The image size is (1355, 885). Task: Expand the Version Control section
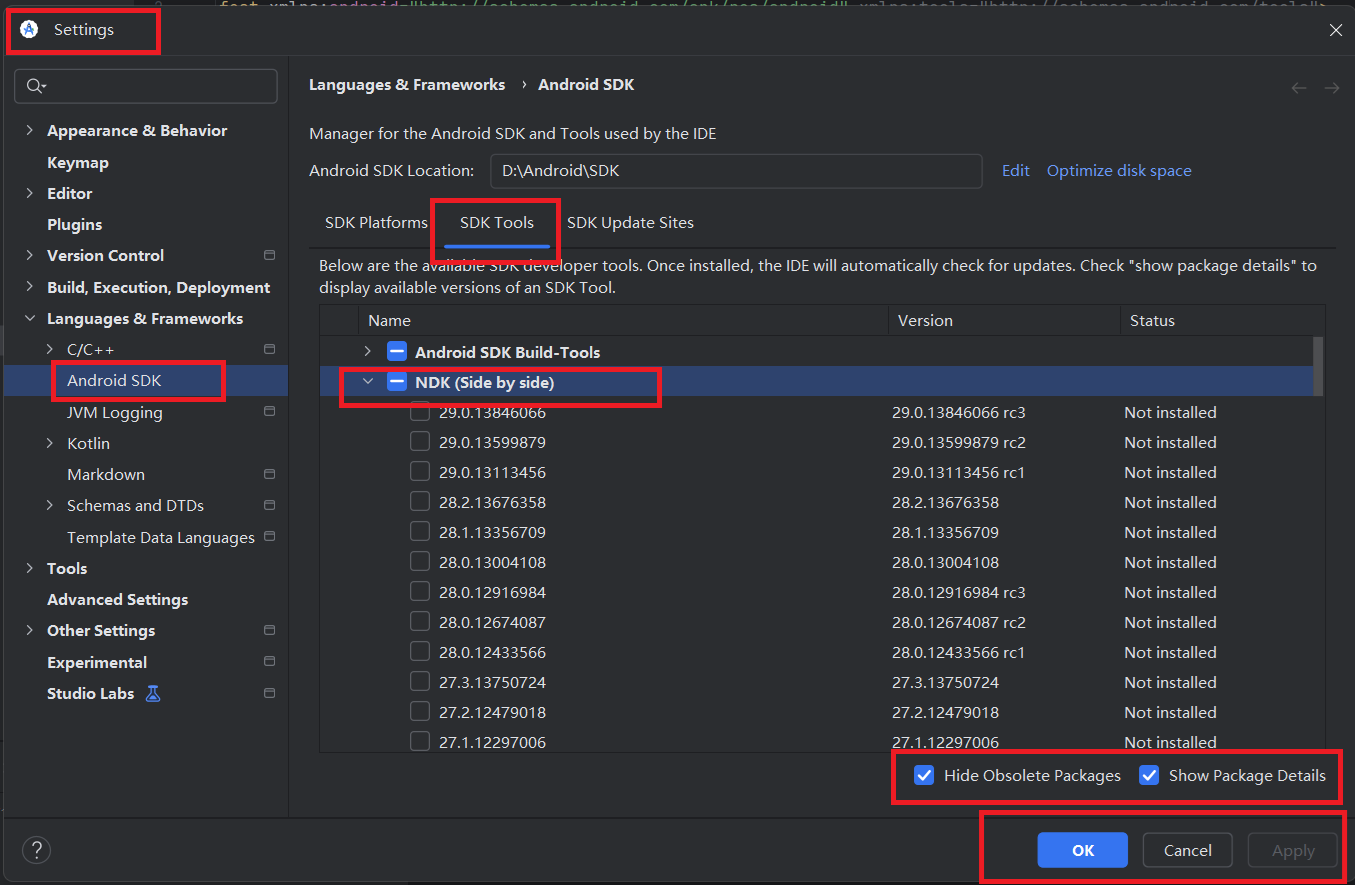click(29, 255)
